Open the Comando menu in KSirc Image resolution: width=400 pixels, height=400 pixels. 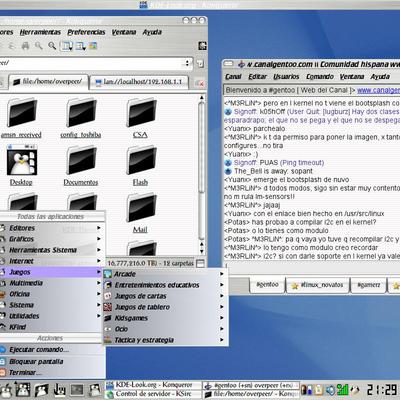point(320,77)
